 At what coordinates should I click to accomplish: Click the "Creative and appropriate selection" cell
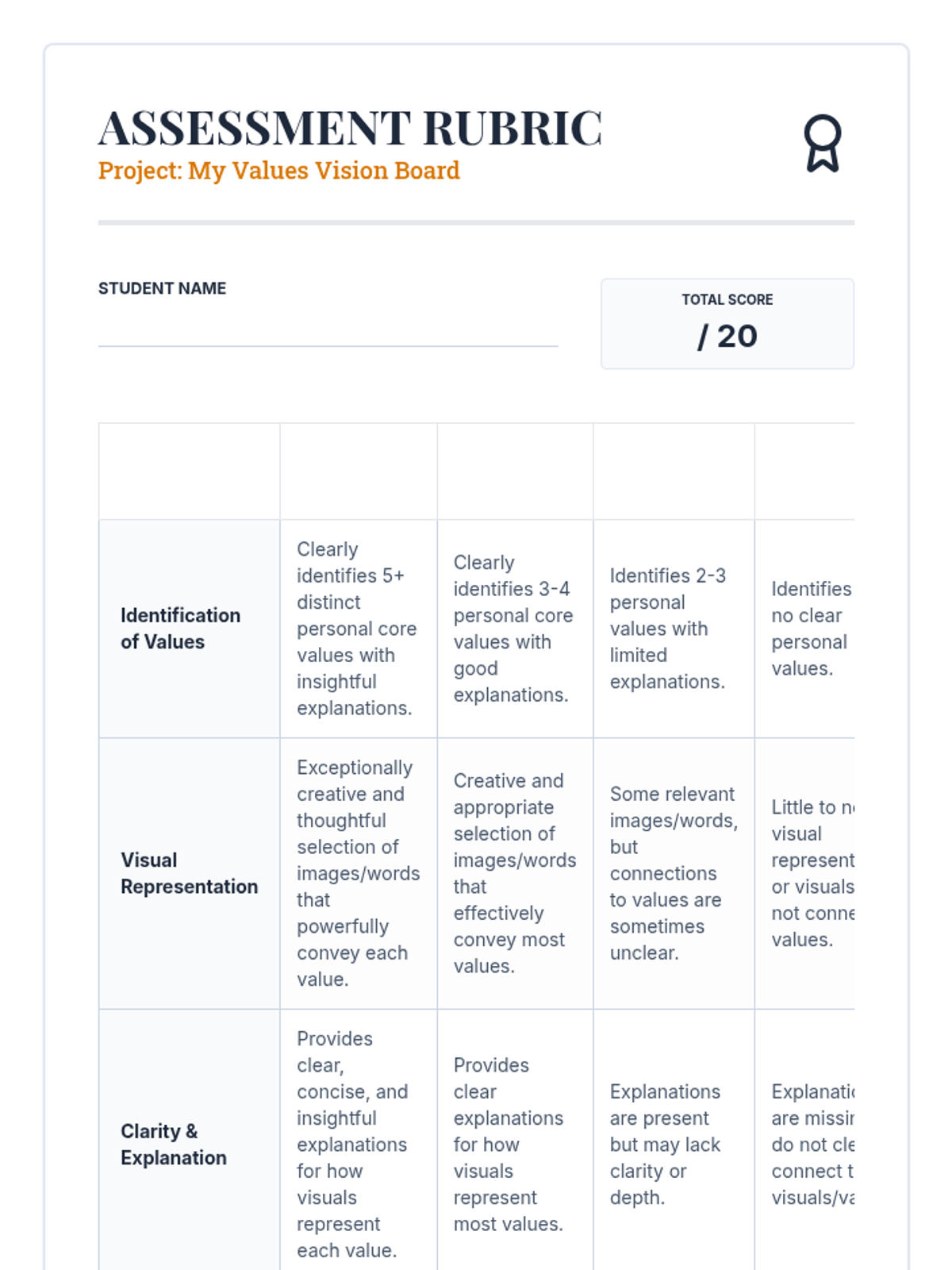coord(514,873)
